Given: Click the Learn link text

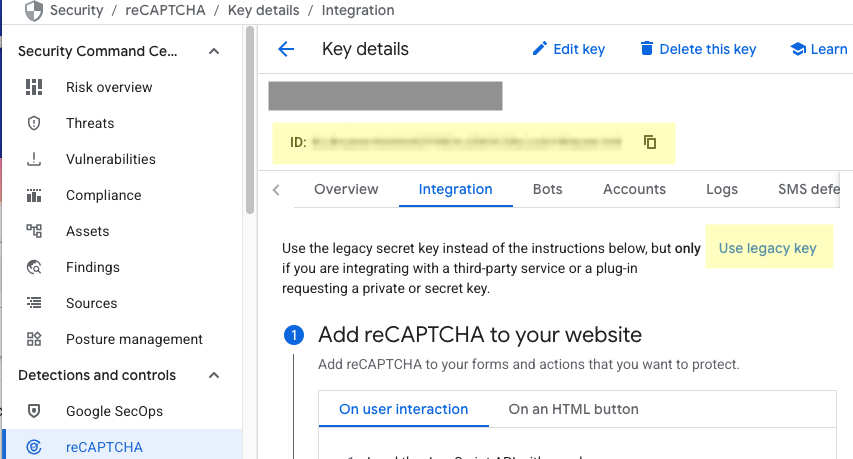Looking at the screenshot, I should click(x=829, y=49).
